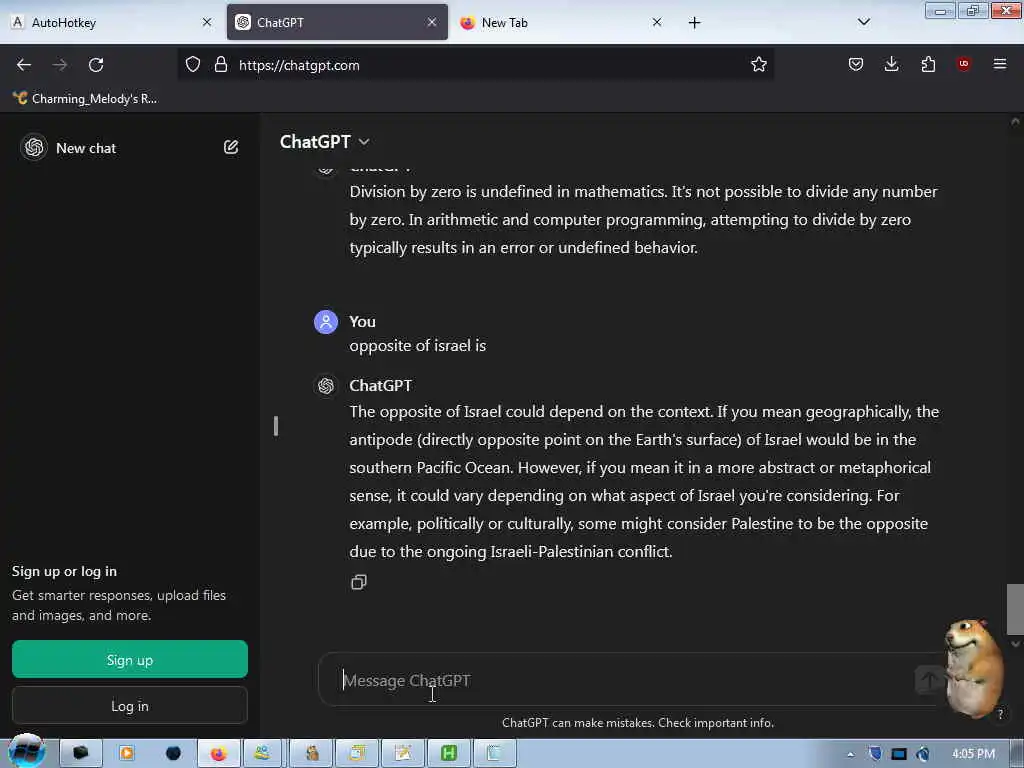
Task: Open the volume tray icon
Action: [923, 754]
